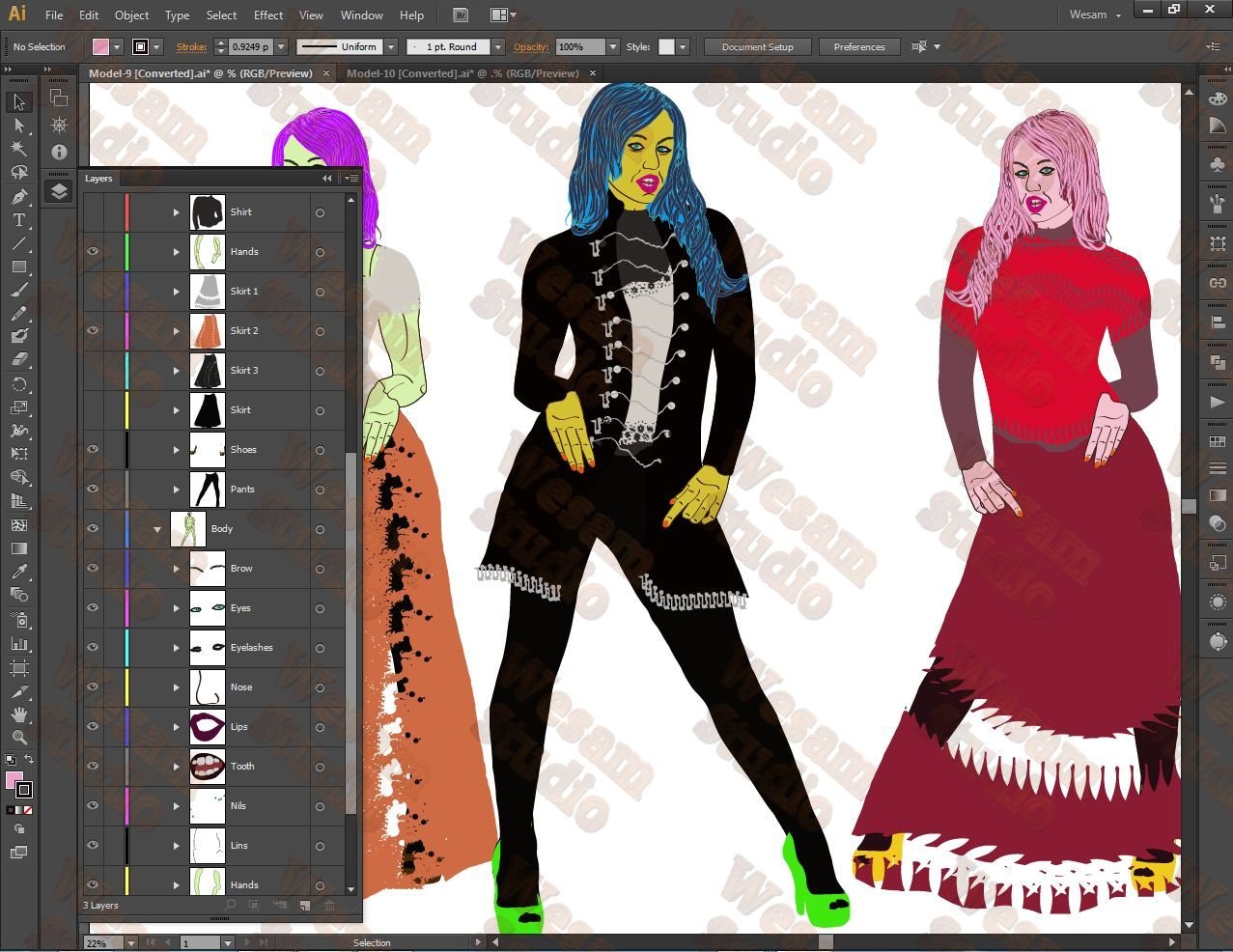Hide the Pants layer
The height and width of the screenshot is (952, 1233).
93,489
